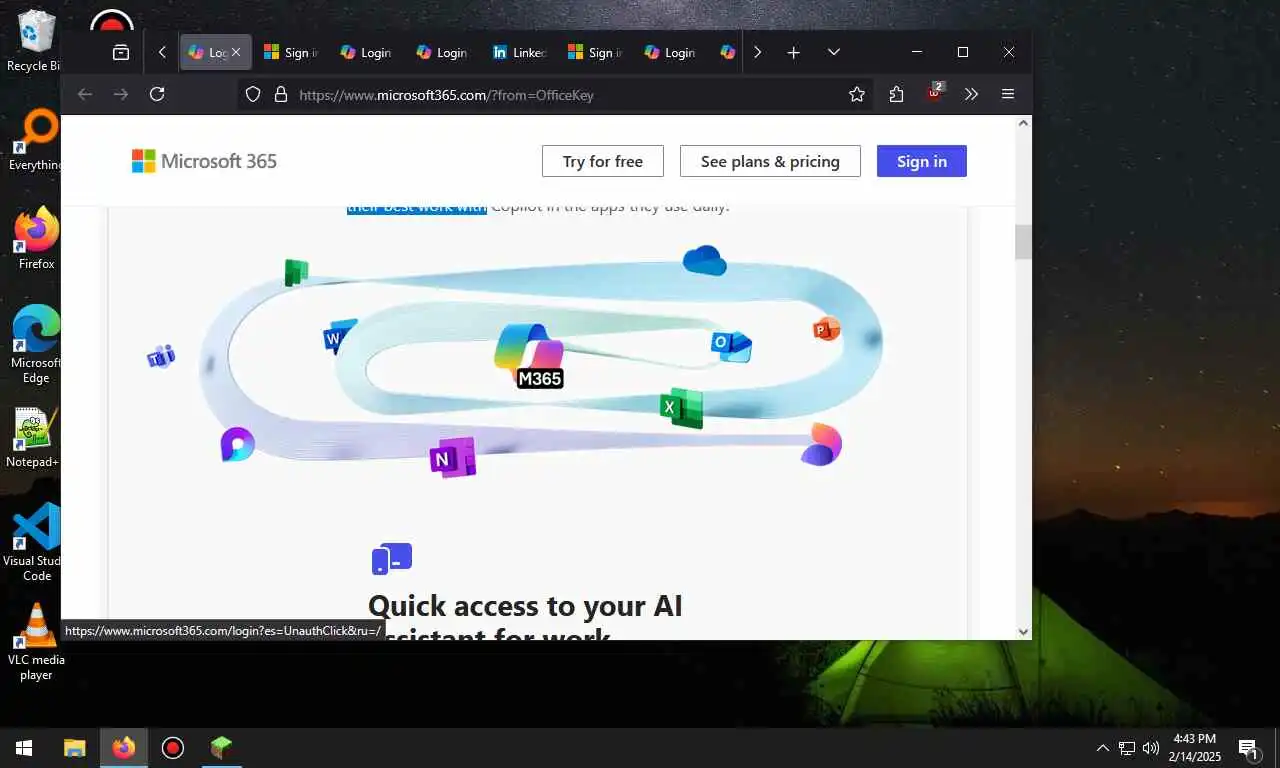Click the M365 Copilot logo

coord(530,355)
